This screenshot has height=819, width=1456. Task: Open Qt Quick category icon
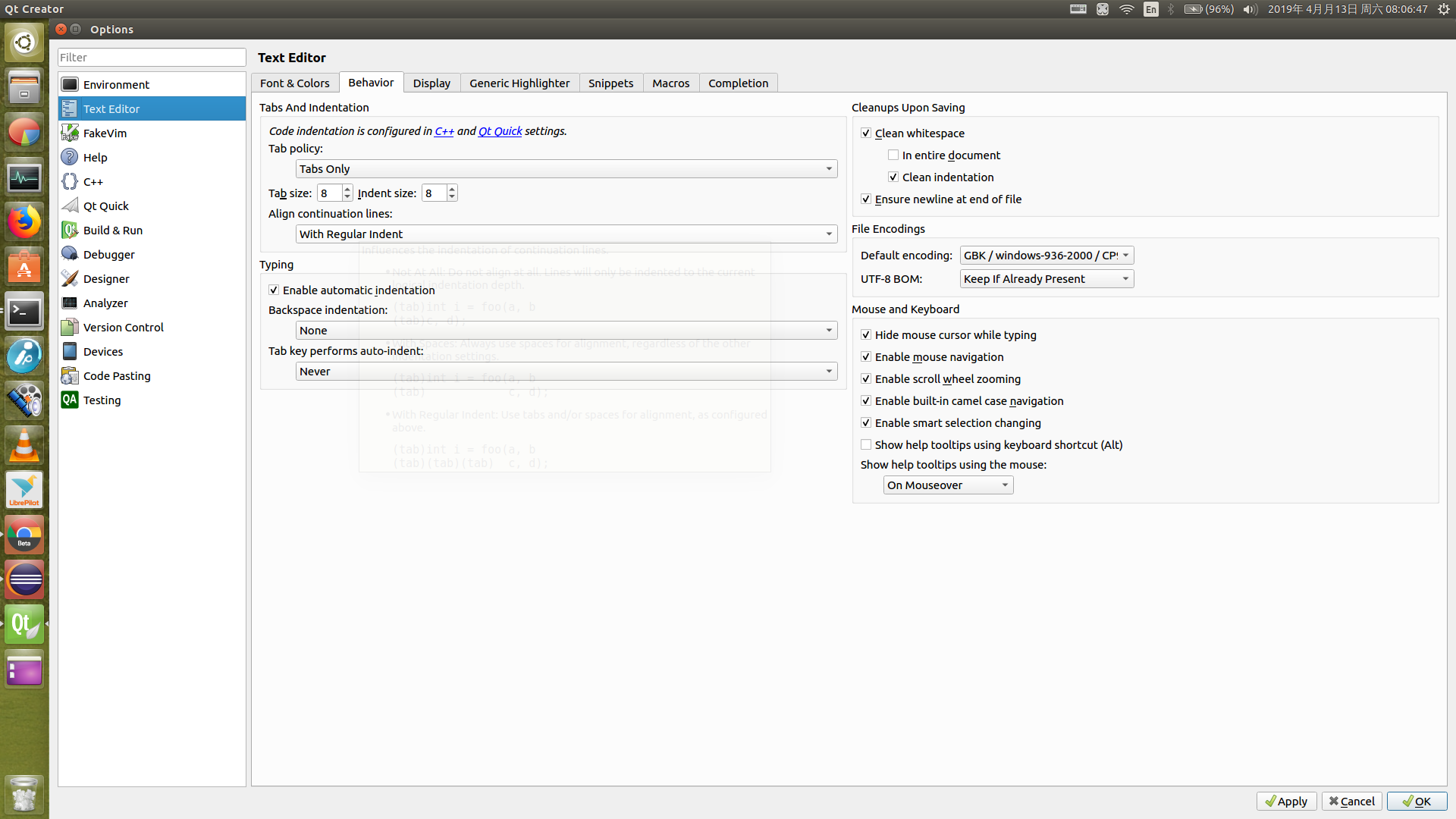tap(70, 206)
